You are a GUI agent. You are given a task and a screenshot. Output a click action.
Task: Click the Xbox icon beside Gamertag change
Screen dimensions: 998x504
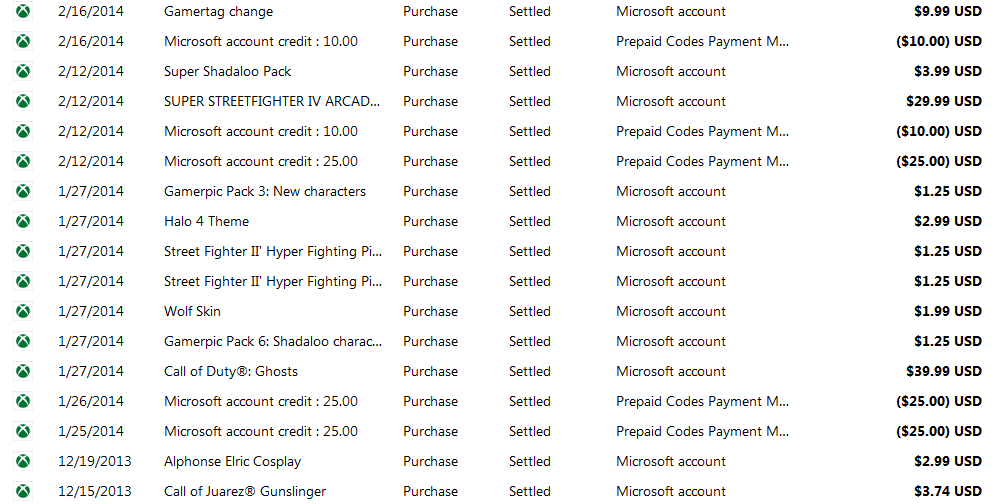(x=24, y=11)
